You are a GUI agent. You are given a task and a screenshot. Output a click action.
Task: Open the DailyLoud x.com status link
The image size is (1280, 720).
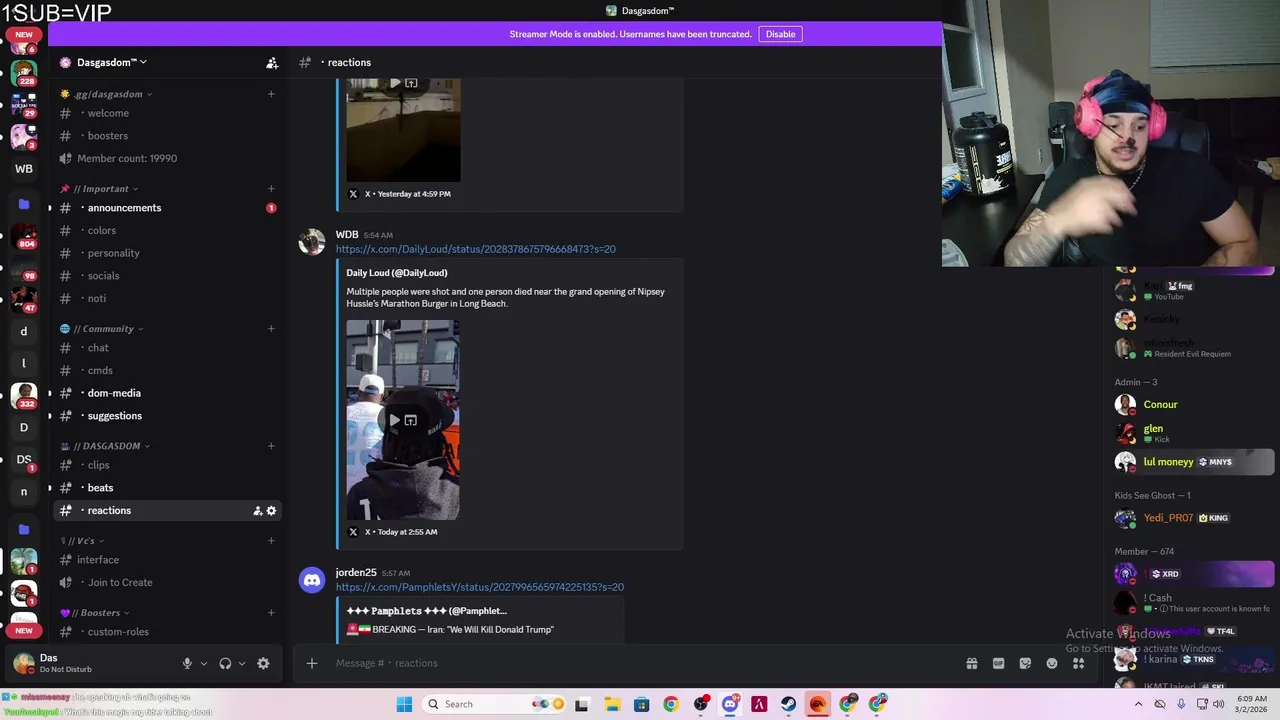click(x=476, y=249)
